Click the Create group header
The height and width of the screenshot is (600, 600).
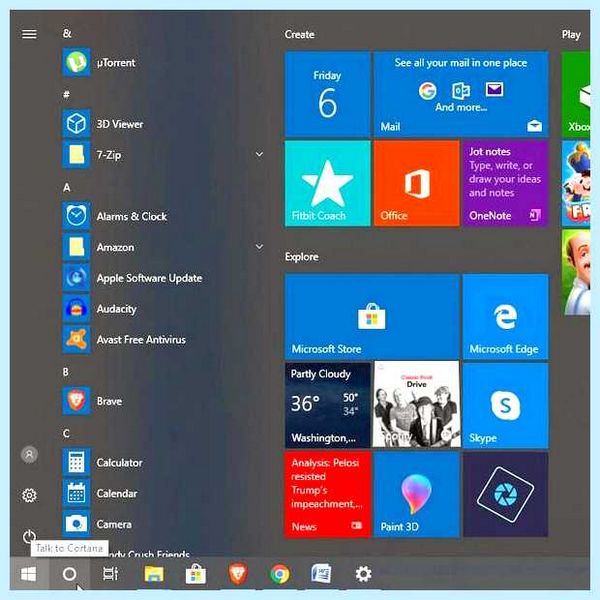click(x=300, y=34)
